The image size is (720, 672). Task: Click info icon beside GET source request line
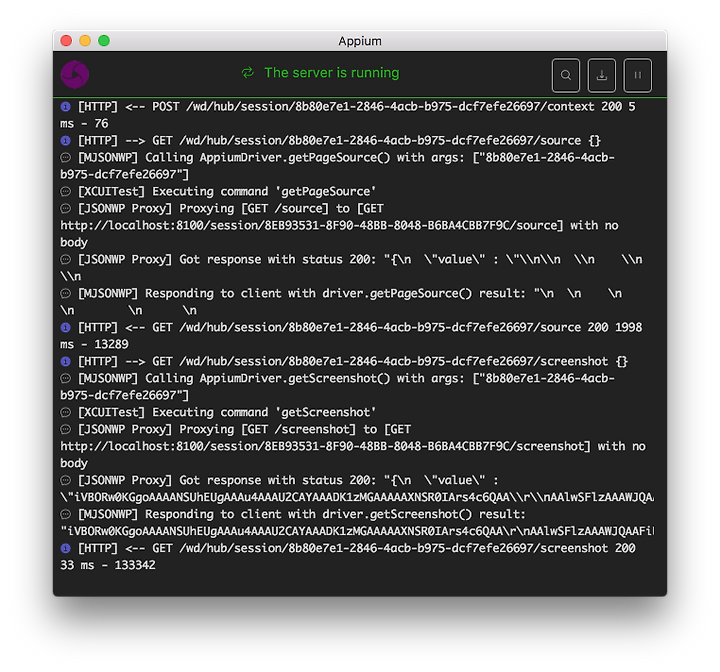coord(66,141)
